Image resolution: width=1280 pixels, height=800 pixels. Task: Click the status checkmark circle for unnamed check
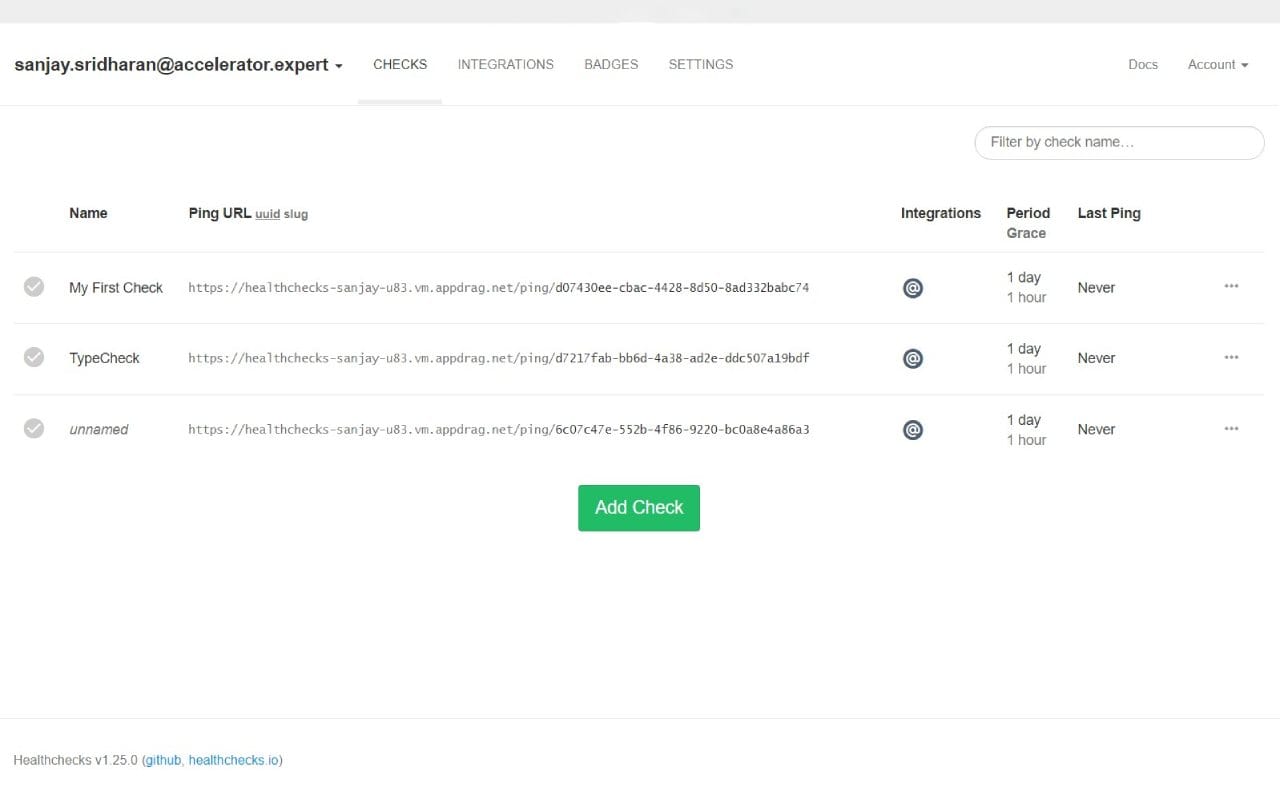(33, 428)
